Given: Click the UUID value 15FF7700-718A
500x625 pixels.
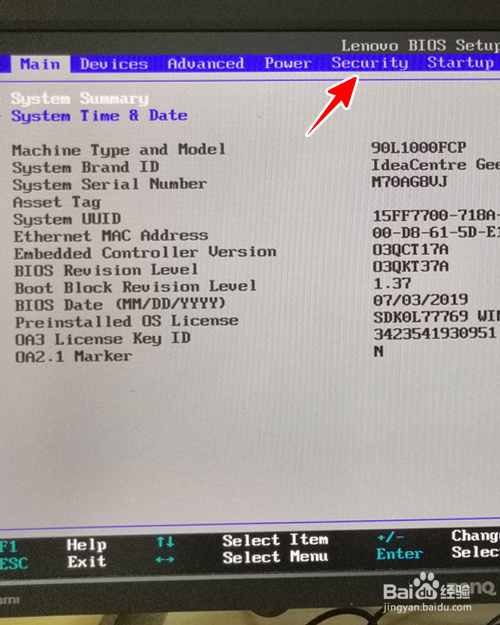Looking at the screenshot, I should (x=435, y=216).
